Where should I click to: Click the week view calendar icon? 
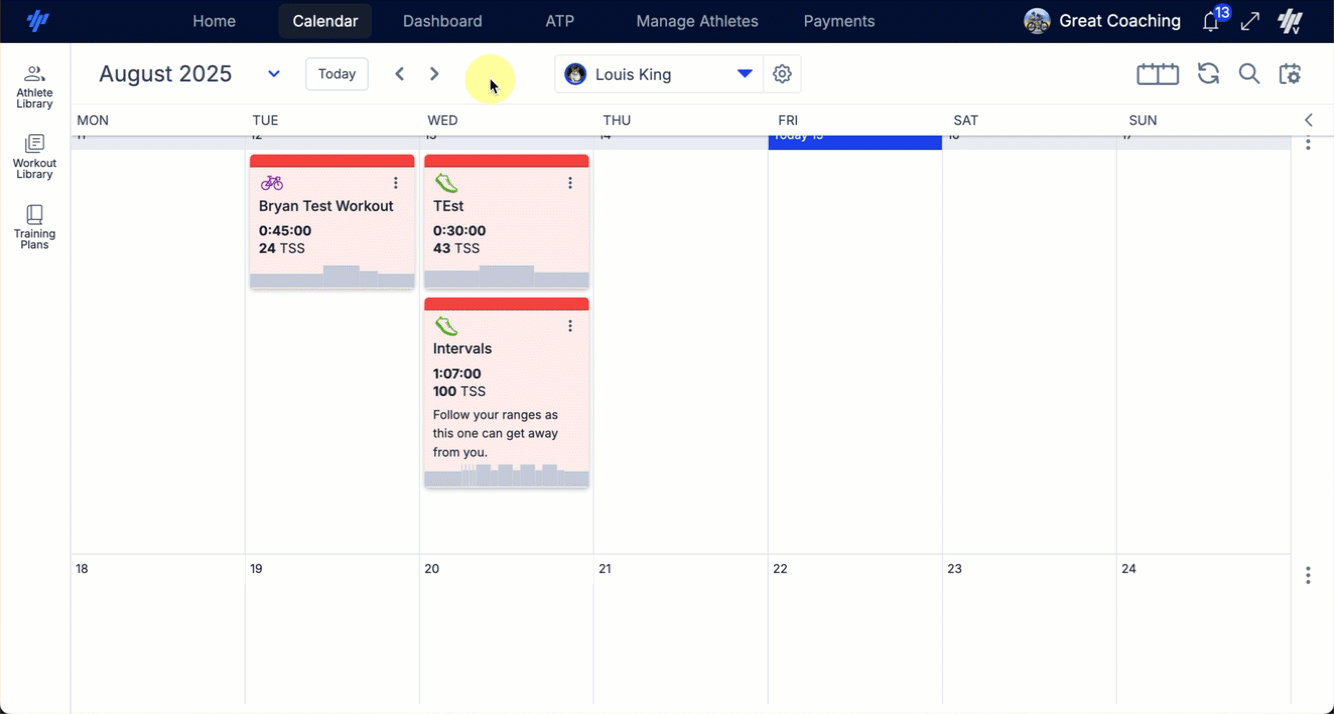[1157, 74]
